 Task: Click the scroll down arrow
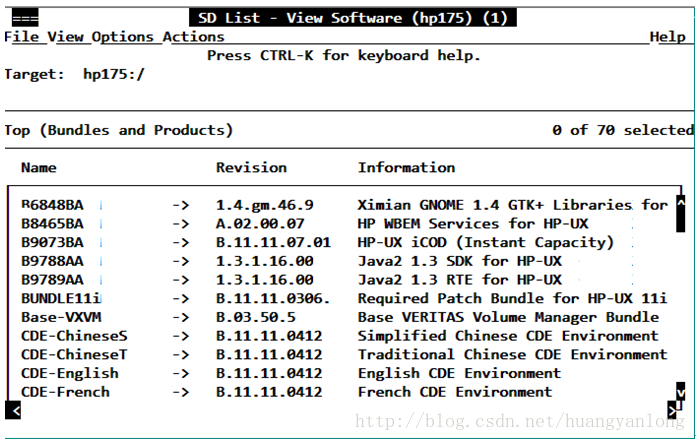coord(680,392)
